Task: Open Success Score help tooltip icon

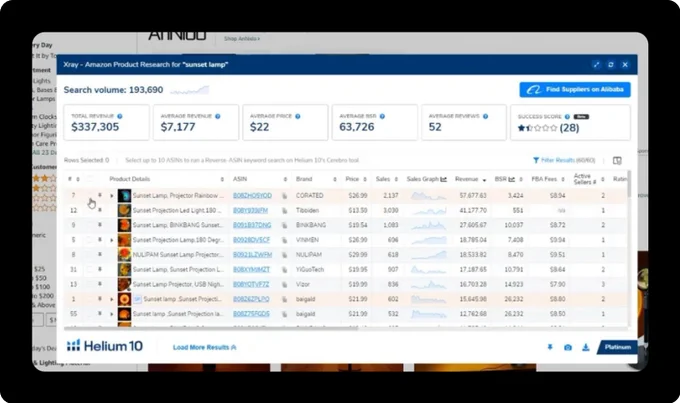Action: (567, 117)
